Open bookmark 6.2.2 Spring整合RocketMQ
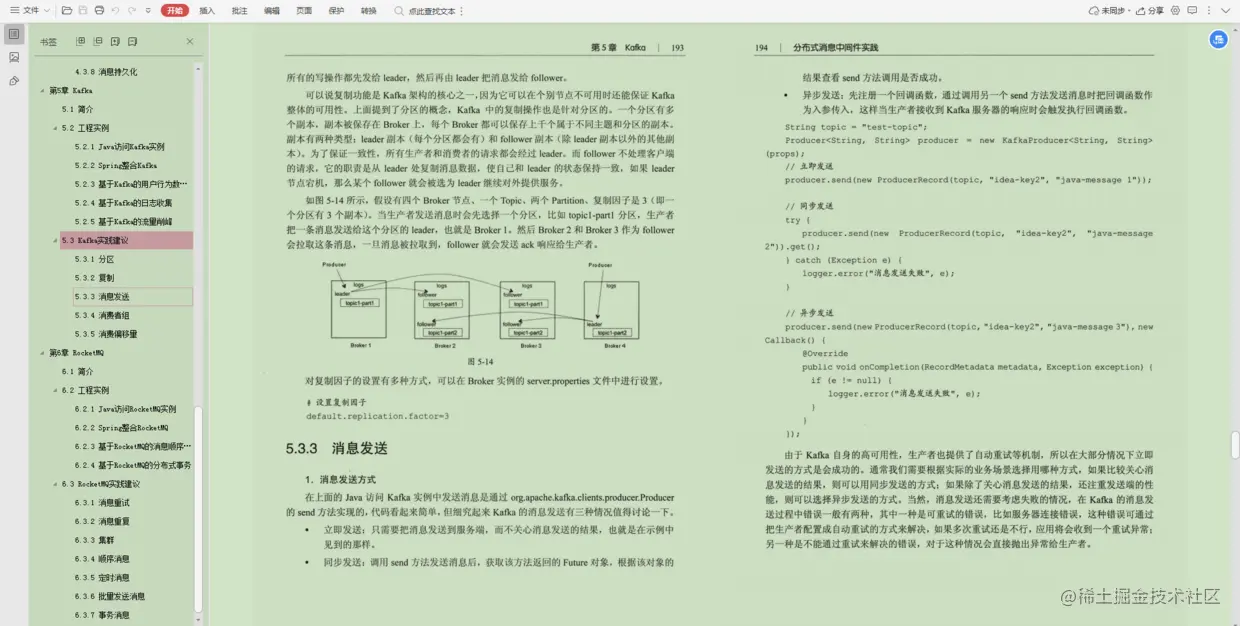Image resolution: width=1240 pixels, height=626 pixels. tap(121, 428)
